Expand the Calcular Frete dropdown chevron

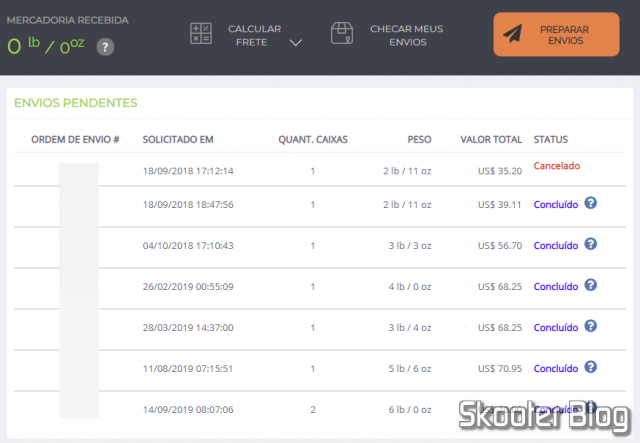click(x=296, y=42)
